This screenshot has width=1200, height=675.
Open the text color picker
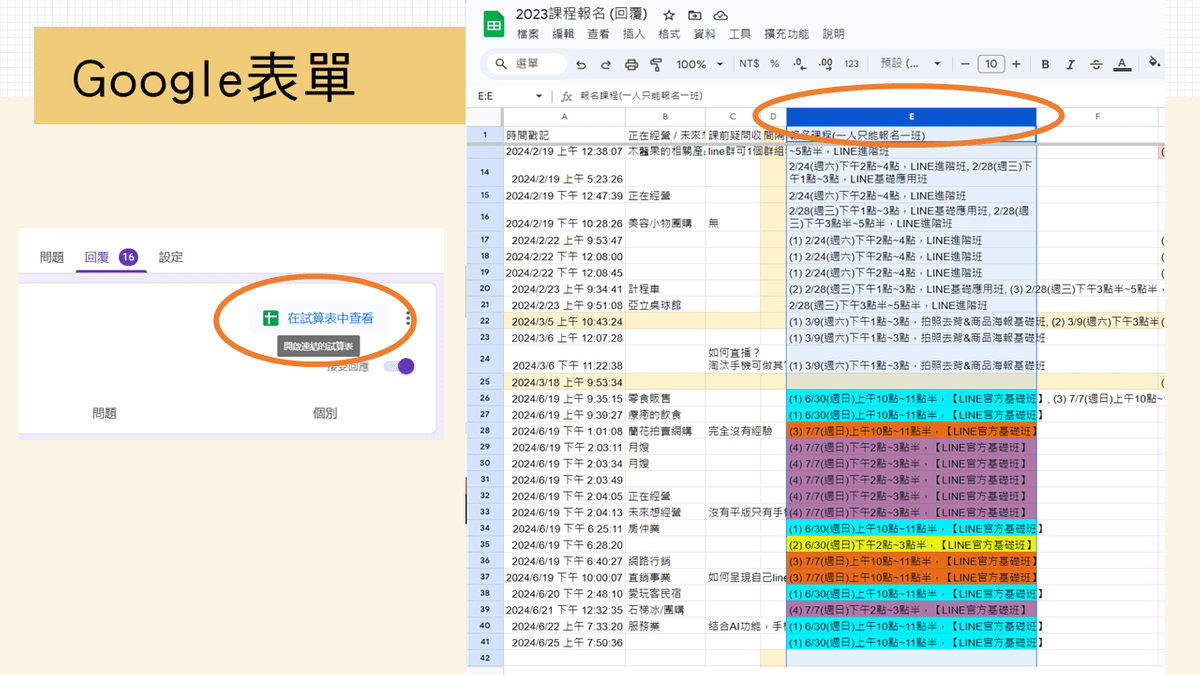[x=1122, y=64]
